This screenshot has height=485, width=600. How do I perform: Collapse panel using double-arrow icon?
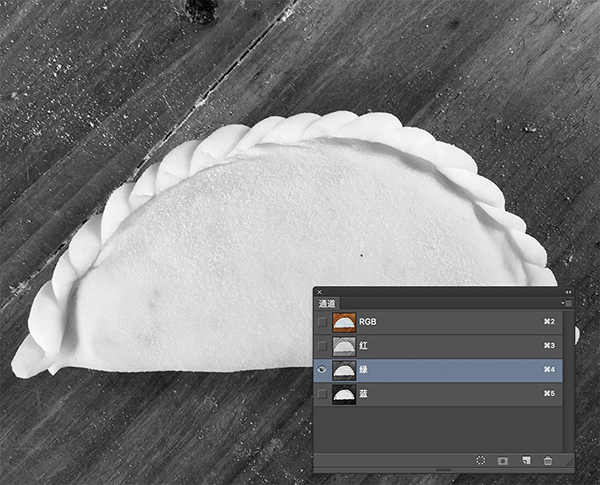tap(568, 292)
